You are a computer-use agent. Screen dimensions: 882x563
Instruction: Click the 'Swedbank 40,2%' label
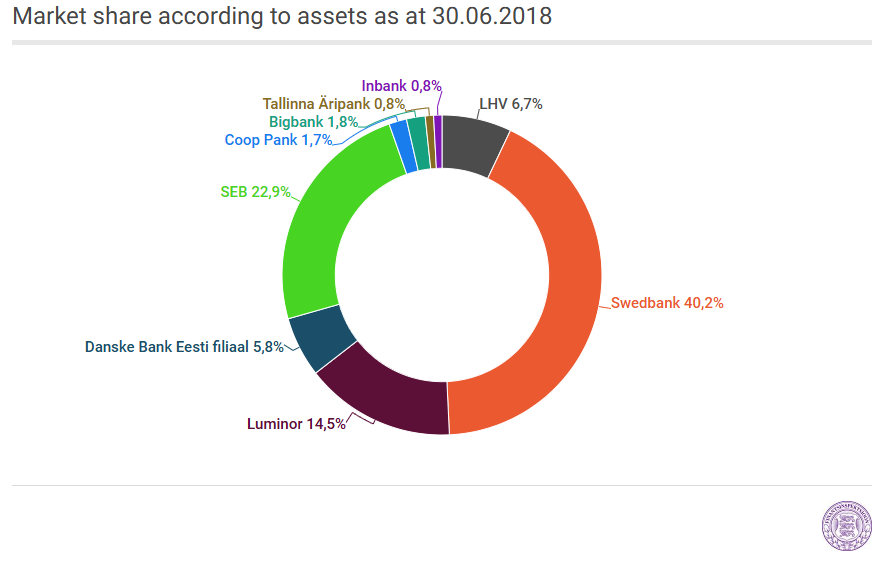[667, 303]
